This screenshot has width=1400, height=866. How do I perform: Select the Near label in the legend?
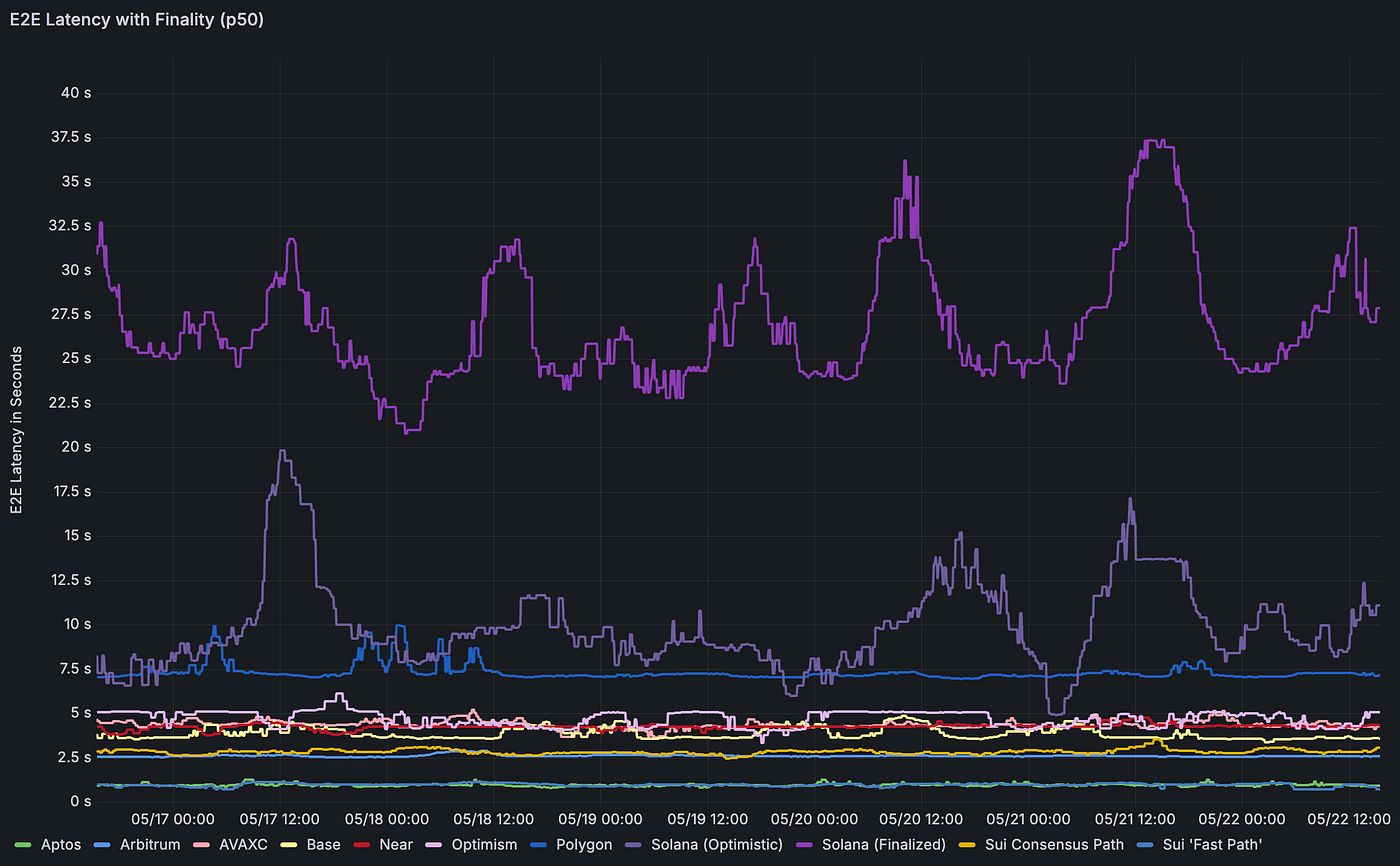click(395, 845)
